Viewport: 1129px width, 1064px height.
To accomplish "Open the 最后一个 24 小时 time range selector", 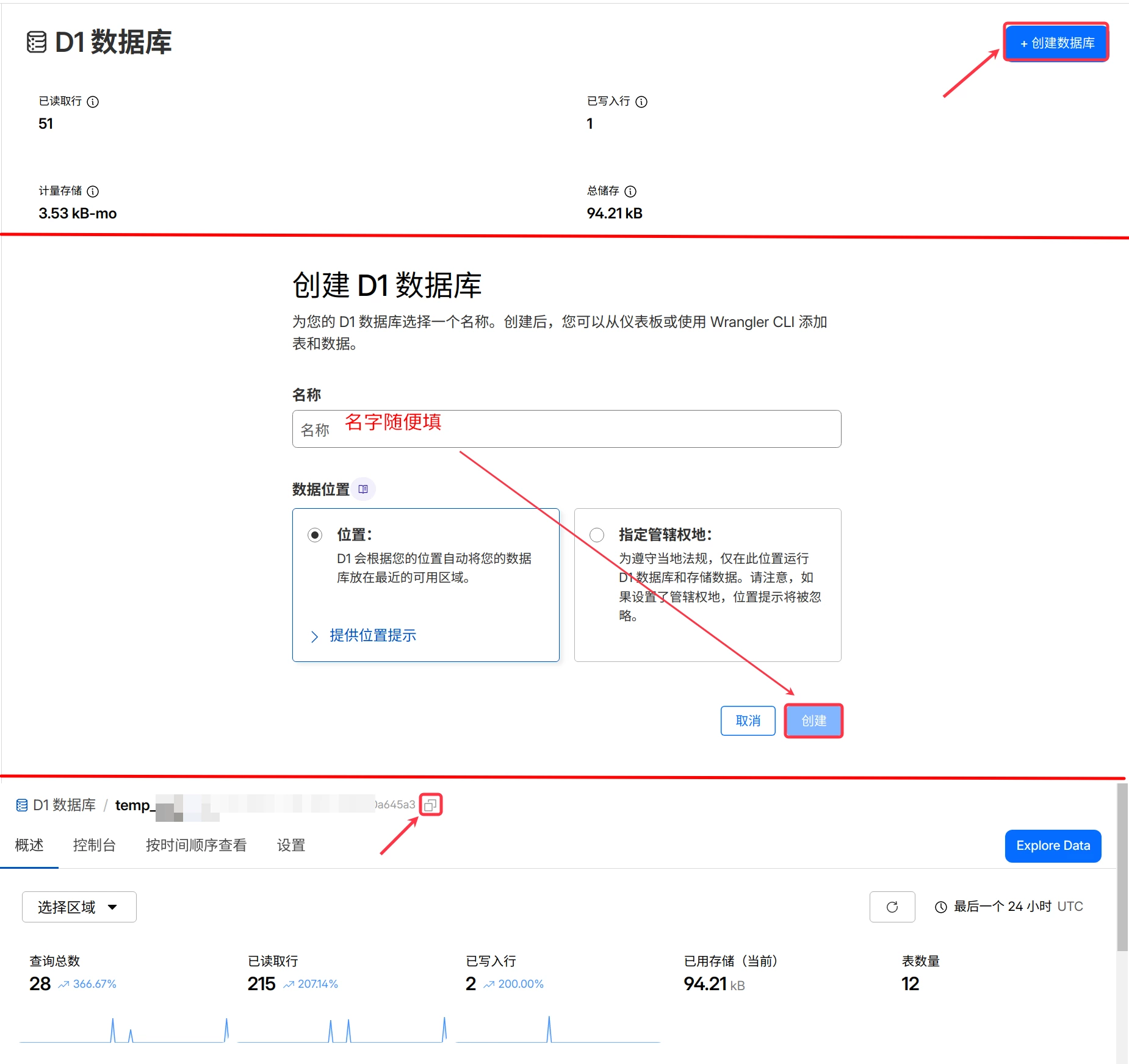I will pyautogui.click(x=1001, y=907).
